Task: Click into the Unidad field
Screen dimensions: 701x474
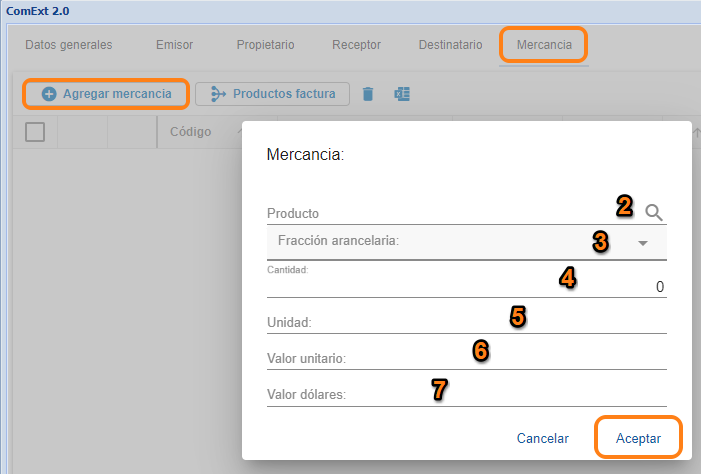Action: tap(466, 323)
